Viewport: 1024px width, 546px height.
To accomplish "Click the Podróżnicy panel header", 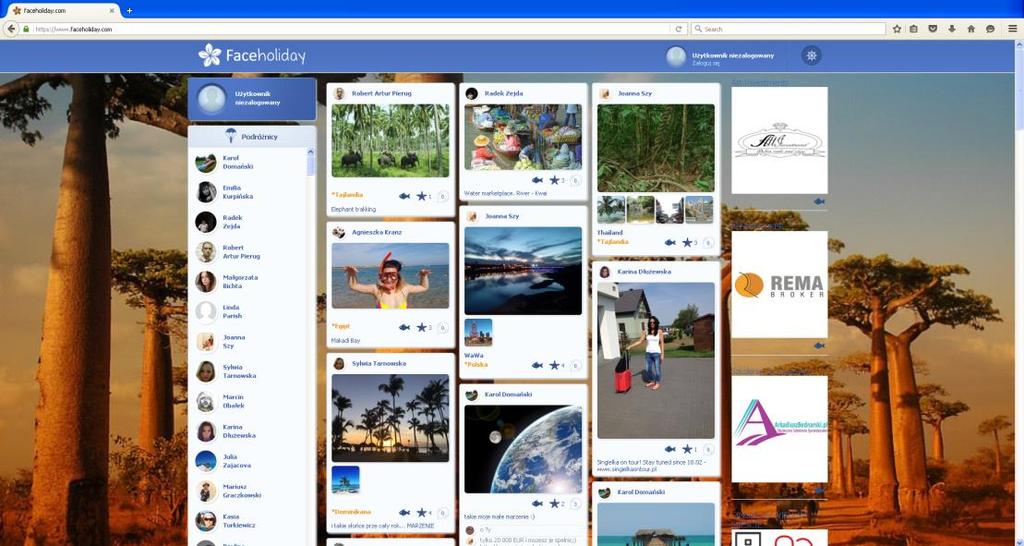I will [x=251, y=136].
